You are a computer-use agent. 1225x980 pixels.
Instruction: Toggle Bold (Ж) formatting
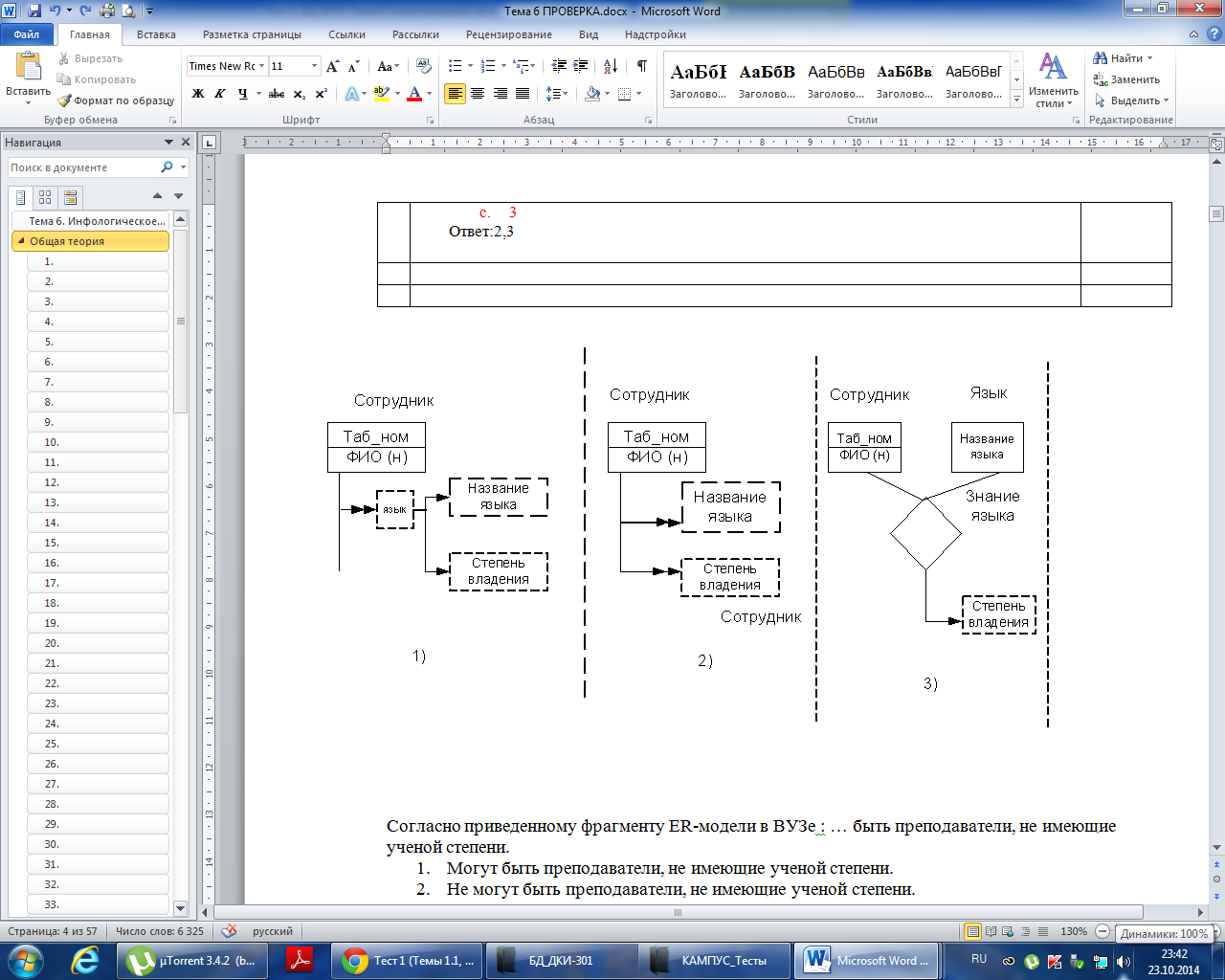click(x=198, y=94)
